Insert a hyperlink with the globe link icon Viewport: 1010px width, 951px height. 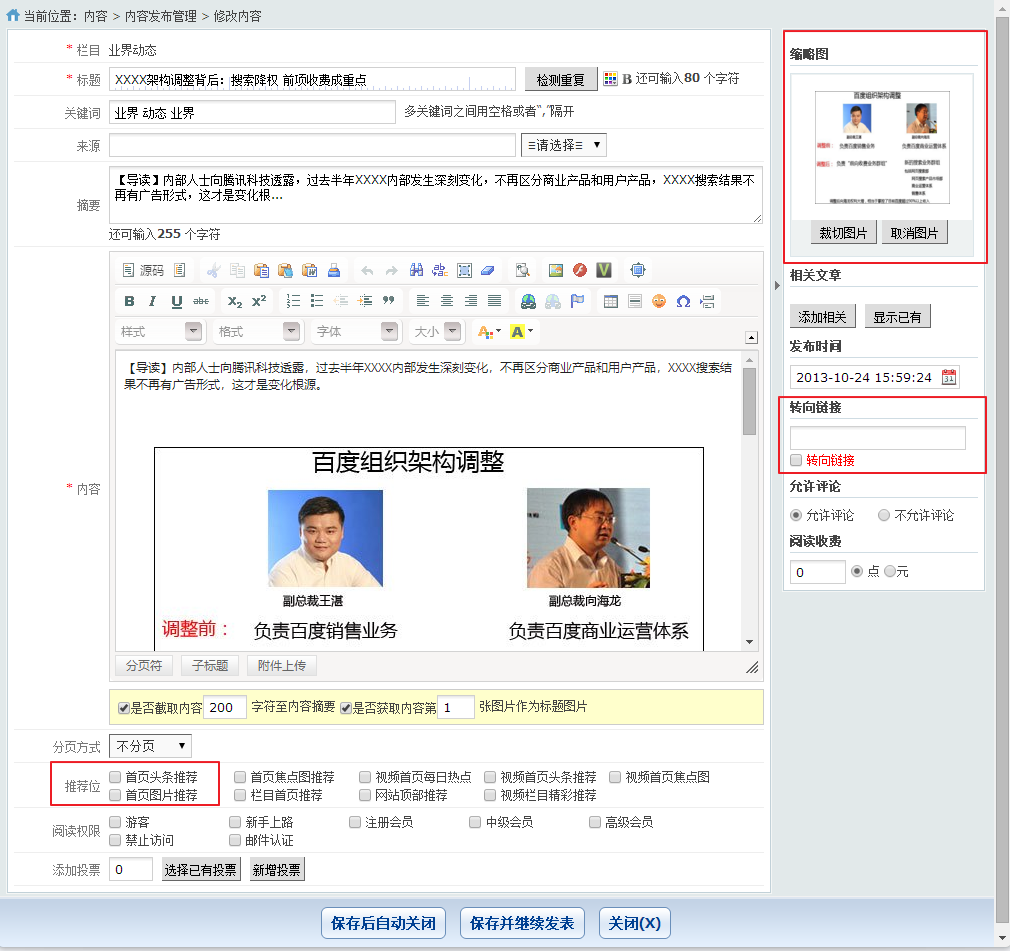(x=528, y=301)
